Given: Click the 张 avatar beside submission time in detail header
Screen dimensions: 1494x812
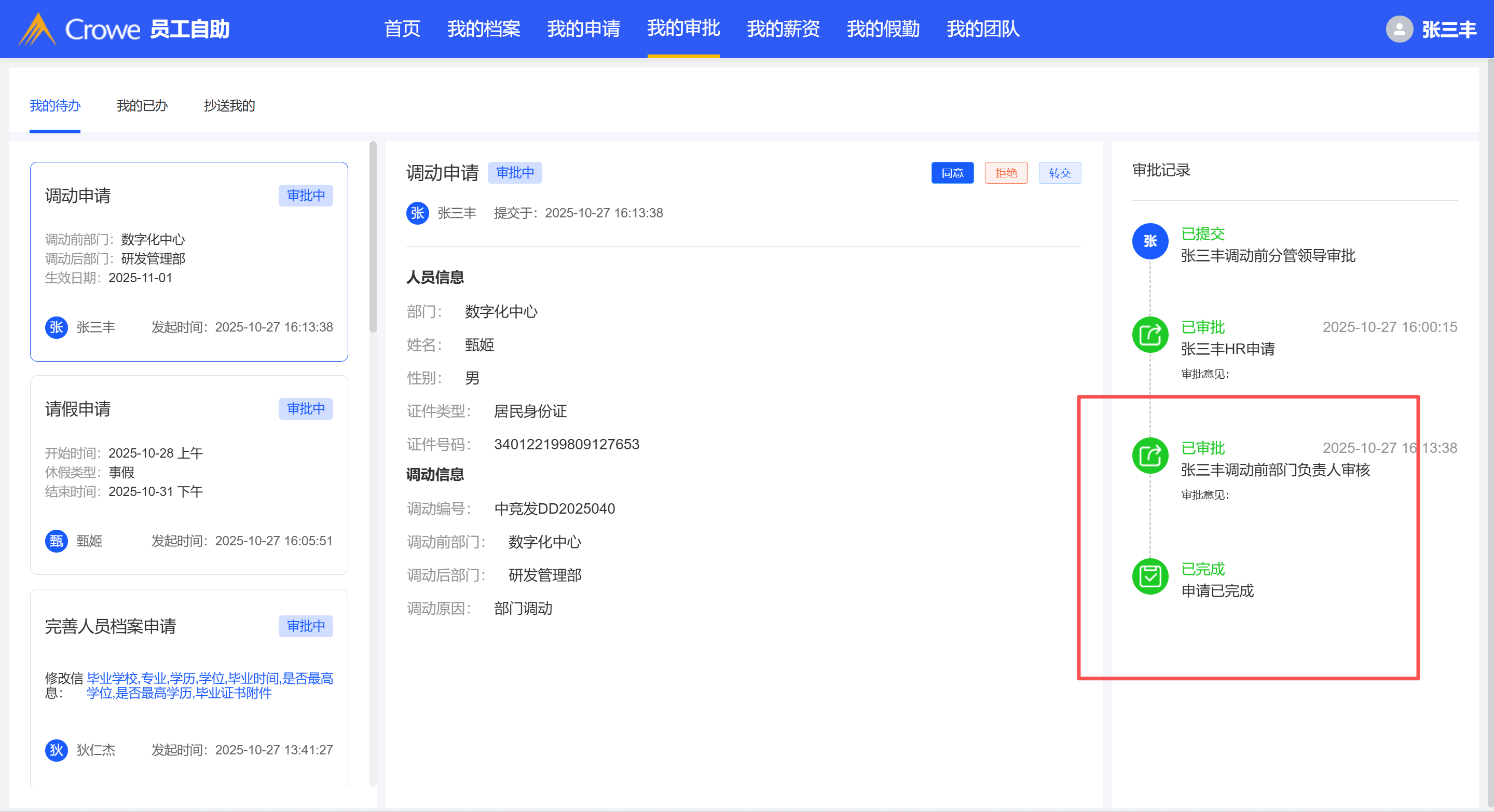Looking at the screenshot, I should tap(417, 213).
